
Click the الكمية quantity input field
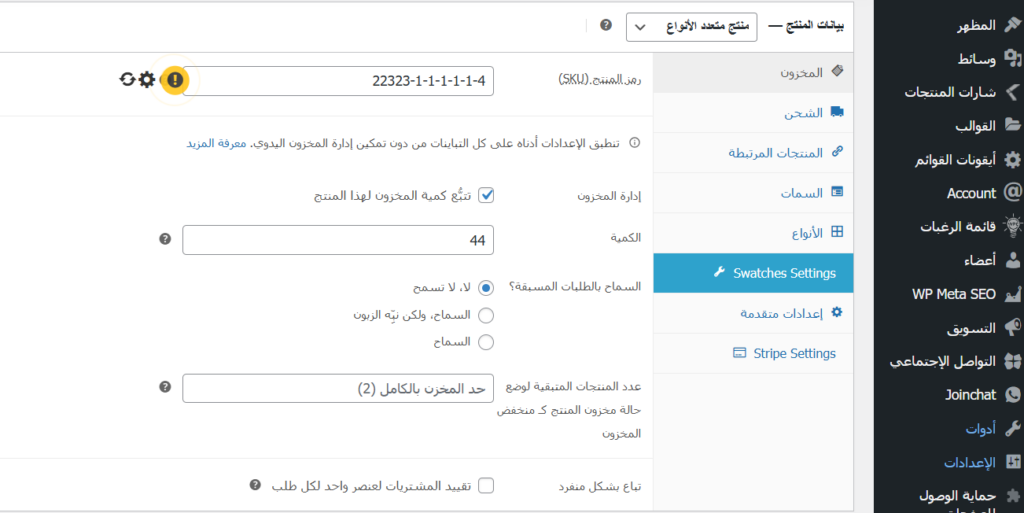(x=338, y=240)
